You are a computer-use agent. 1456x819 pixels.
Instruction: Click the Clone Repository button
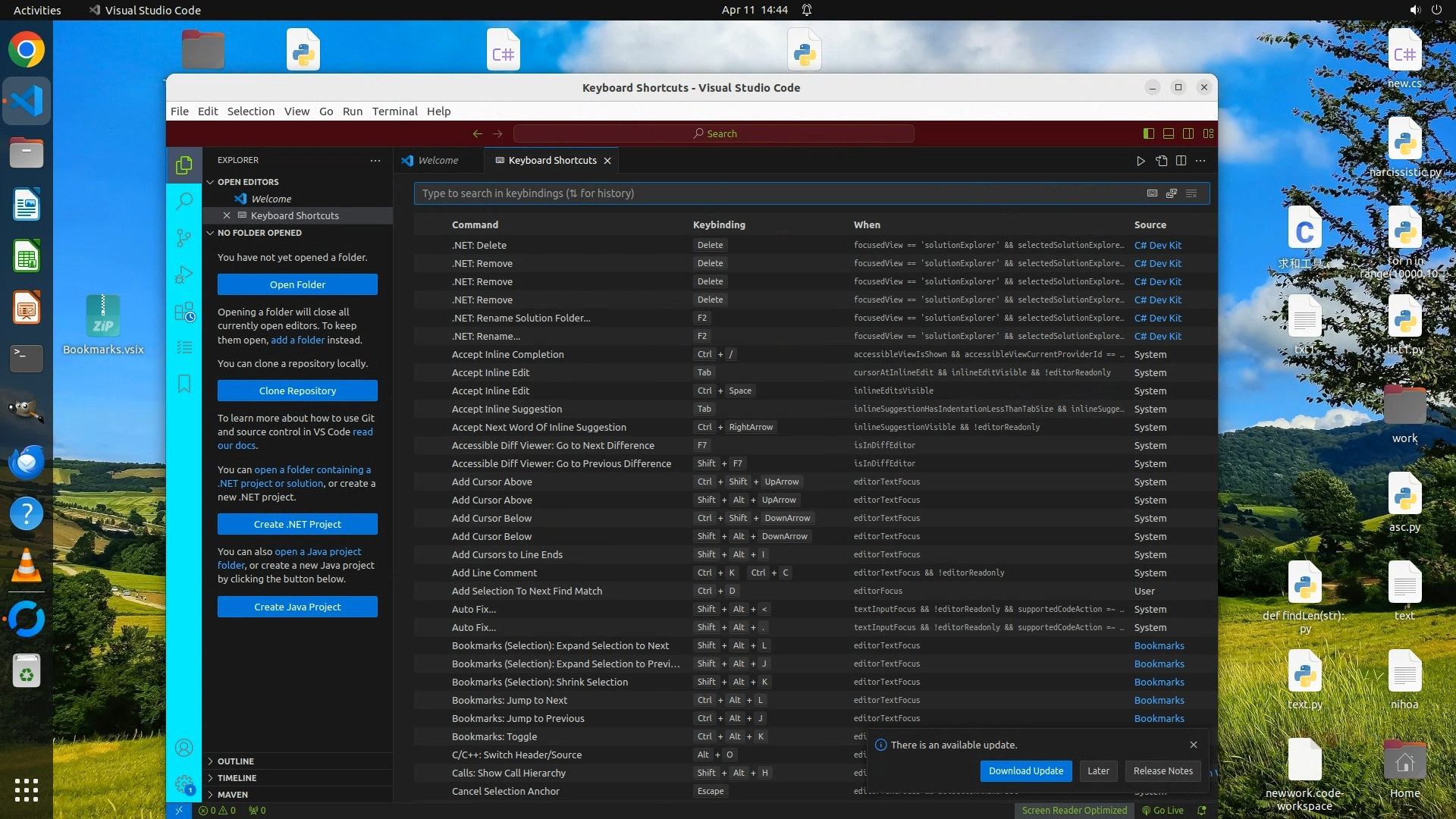pyautogui.click(x=297, y=391)
